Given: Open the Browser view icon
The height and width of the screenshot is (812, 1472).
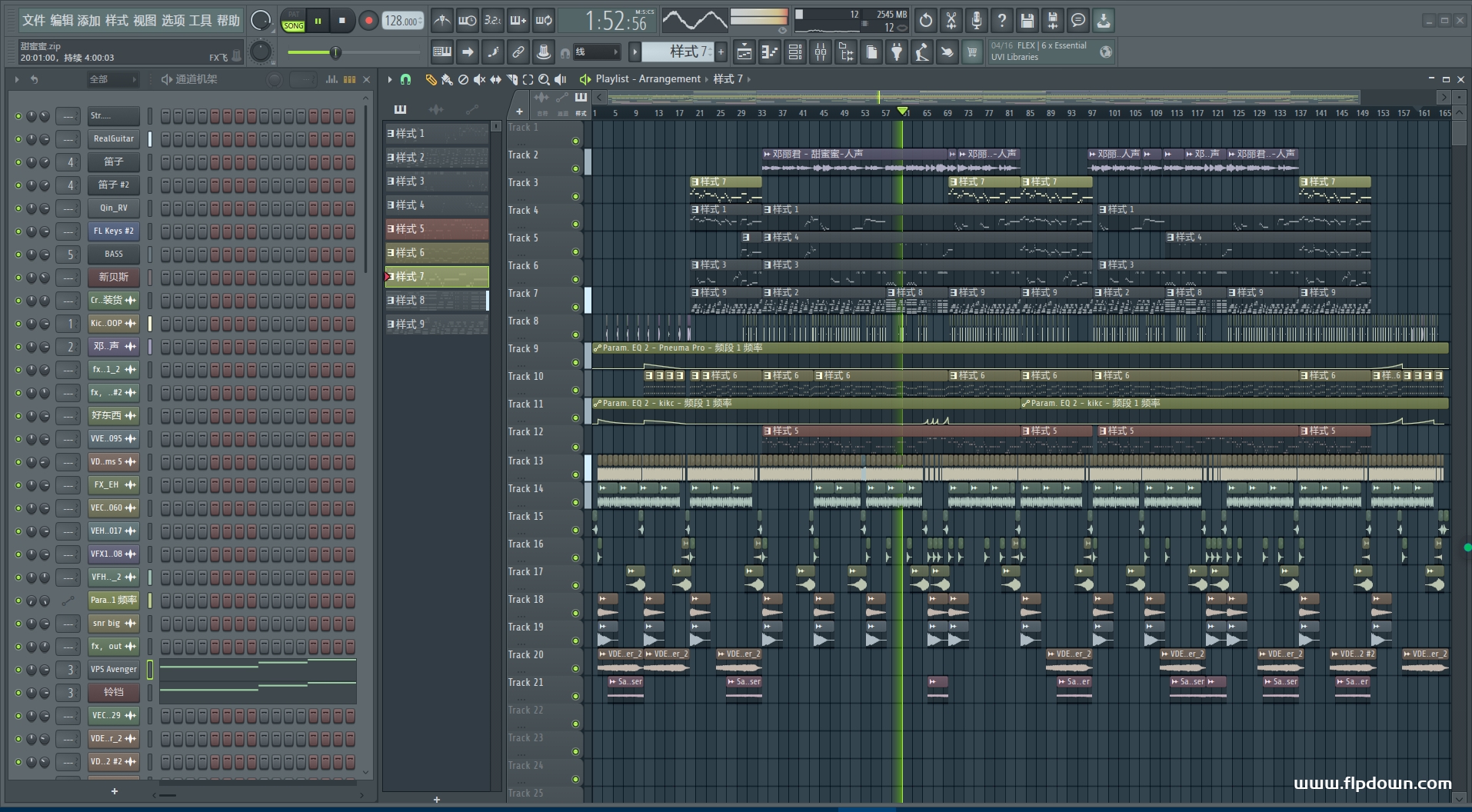Looking at the screenshot, I should coord(846,52).
